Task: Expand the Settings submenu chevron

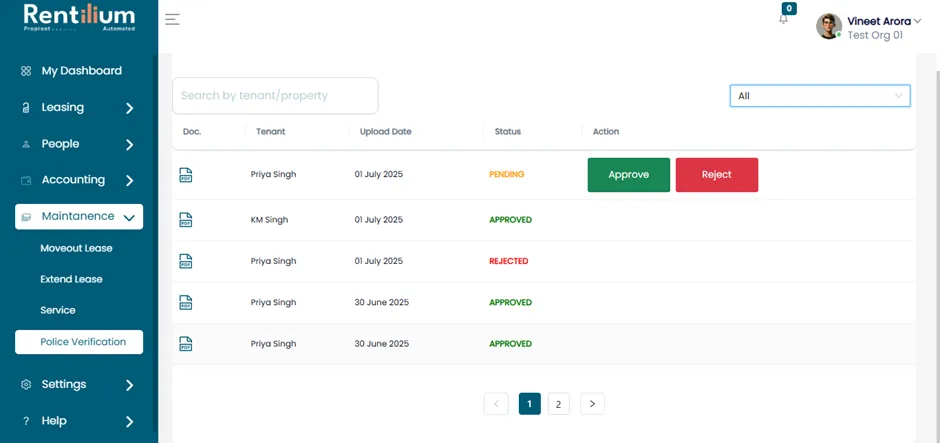Action: click(129, 385)
